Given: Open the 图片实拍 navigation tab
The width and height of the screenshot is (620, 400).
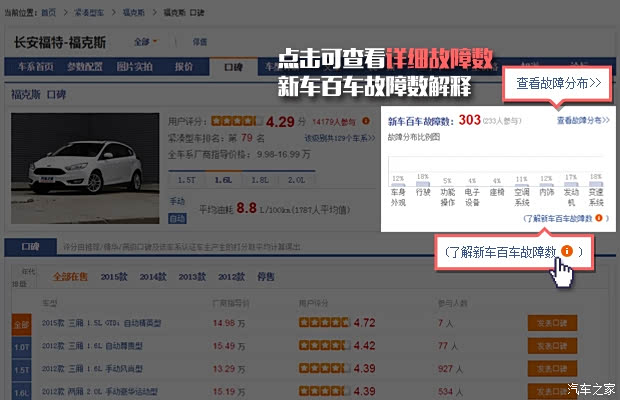Looking at the screenshot, I should pos(134,66).
